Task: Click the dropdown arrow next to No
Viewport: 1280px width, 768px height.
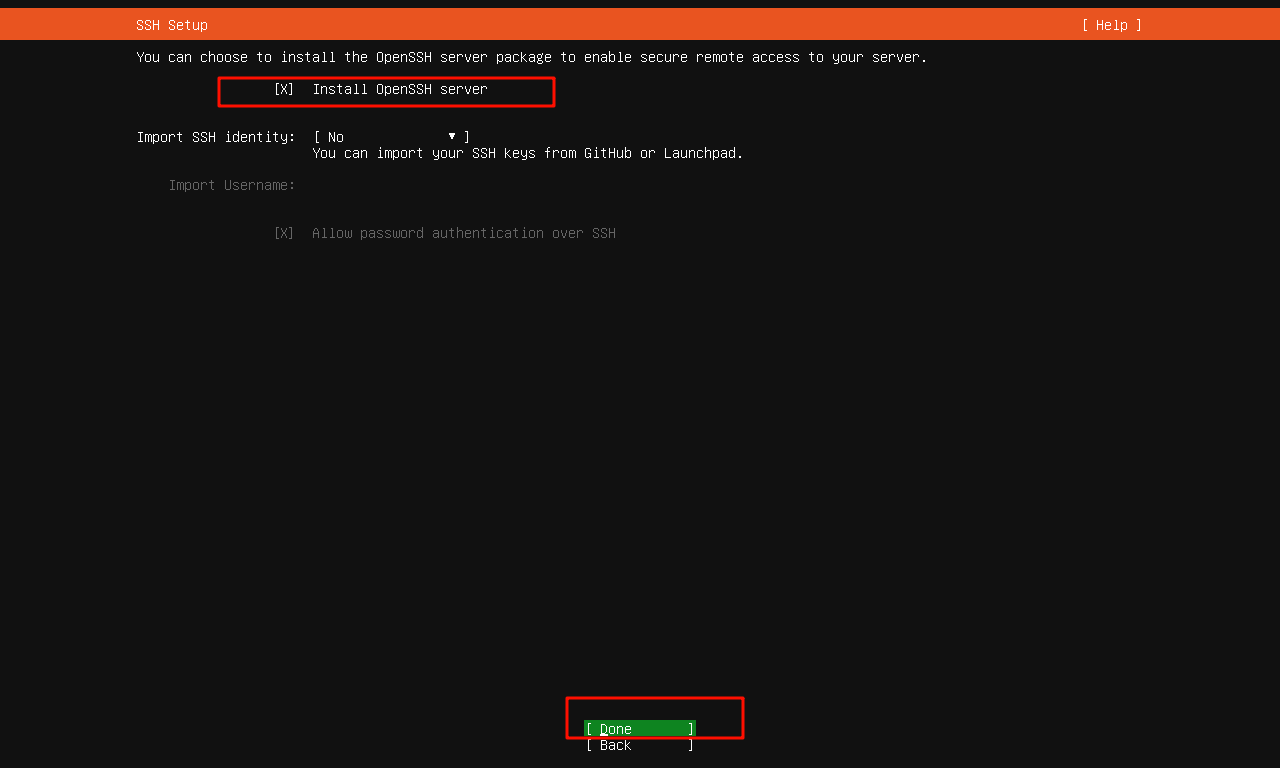Action: click(x=452, y=136)
